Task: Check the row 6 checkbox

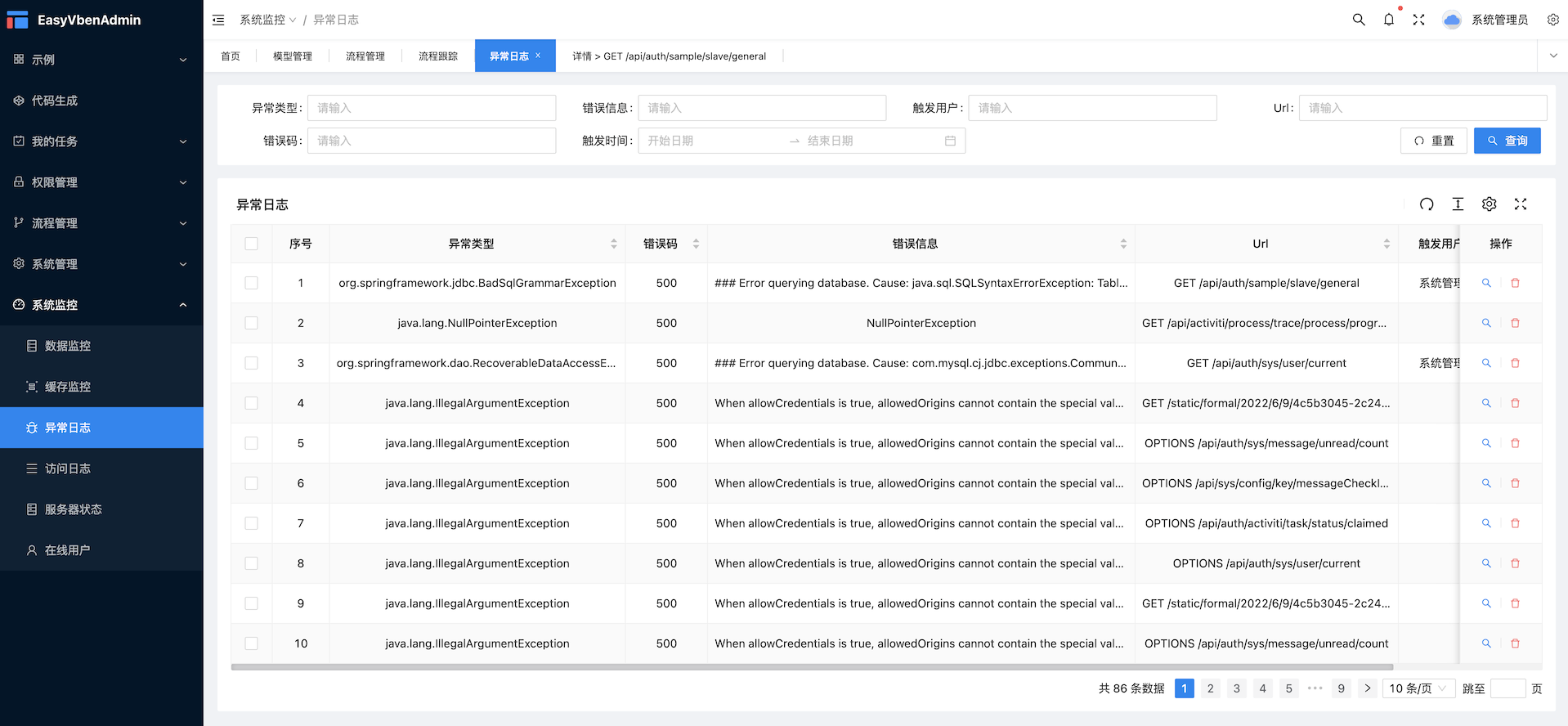Action: [251, 483]
